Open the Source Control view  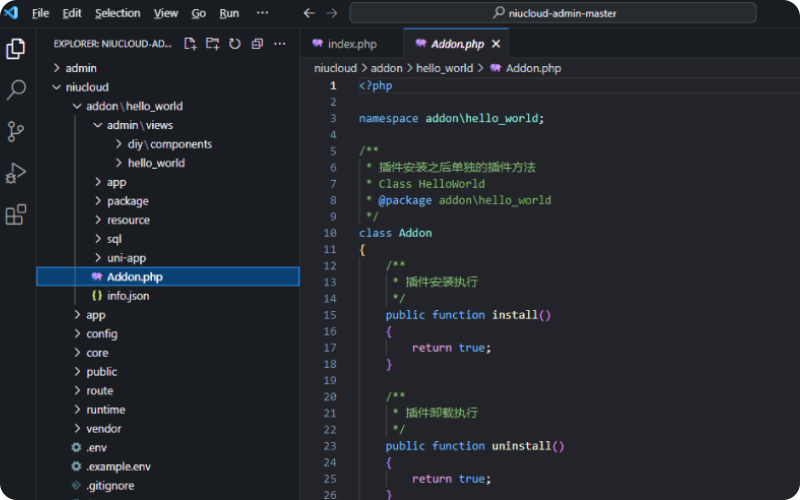[16, 132]
